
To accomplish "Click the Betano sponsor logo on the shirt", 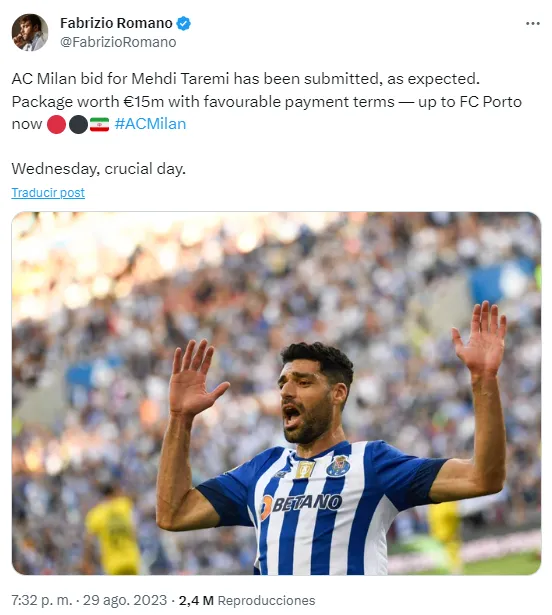I will pos(301,504).
